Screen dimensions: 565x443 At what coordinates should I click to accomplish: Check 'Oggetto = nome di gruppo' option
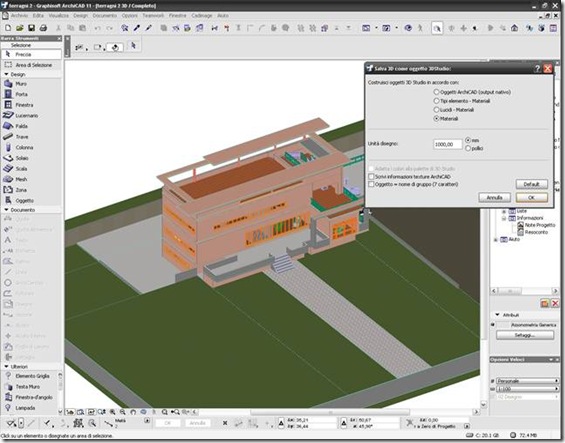tap(371, 184)
